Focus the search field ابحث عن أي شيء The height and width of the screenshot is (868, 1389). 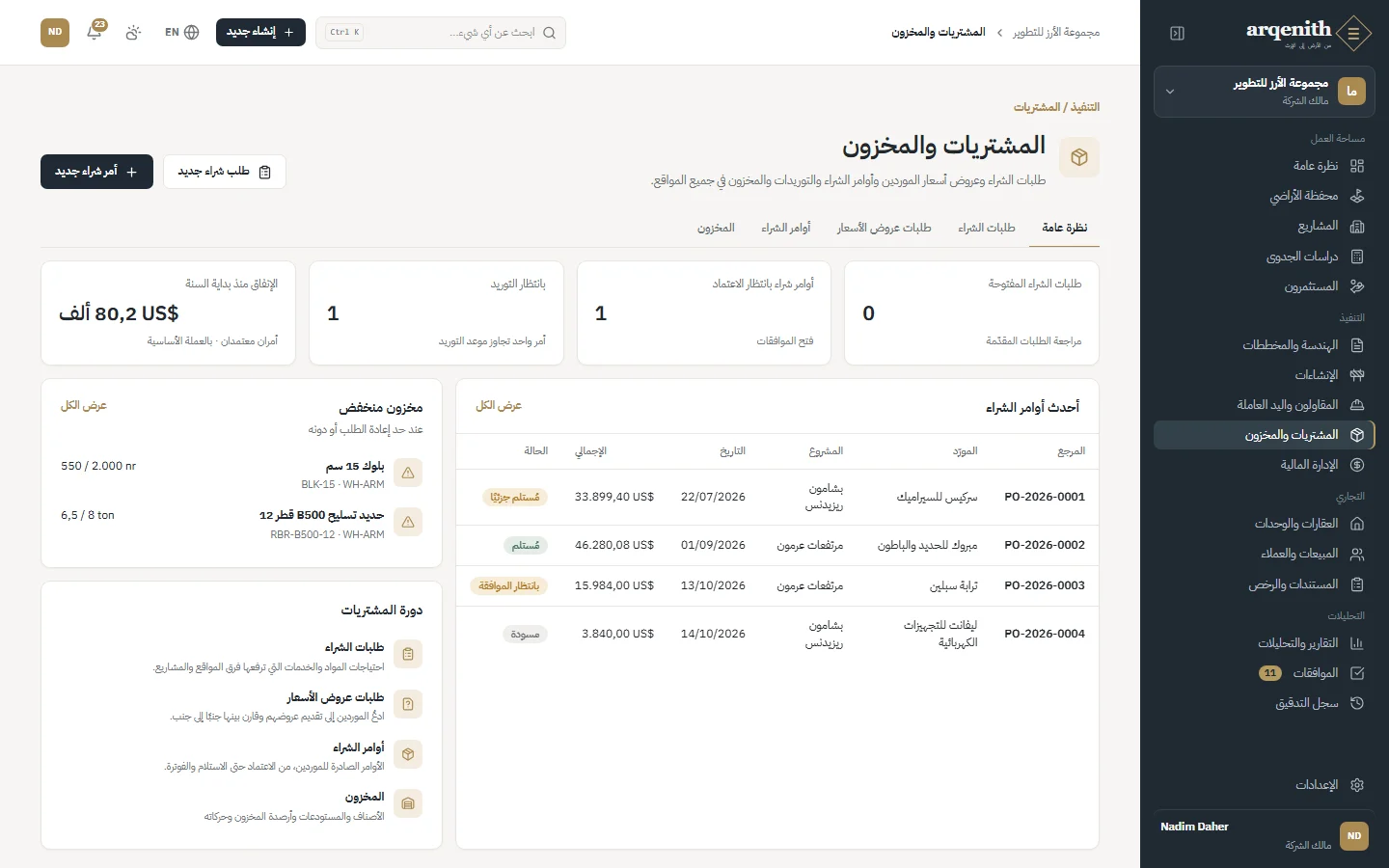coord(441,32)
